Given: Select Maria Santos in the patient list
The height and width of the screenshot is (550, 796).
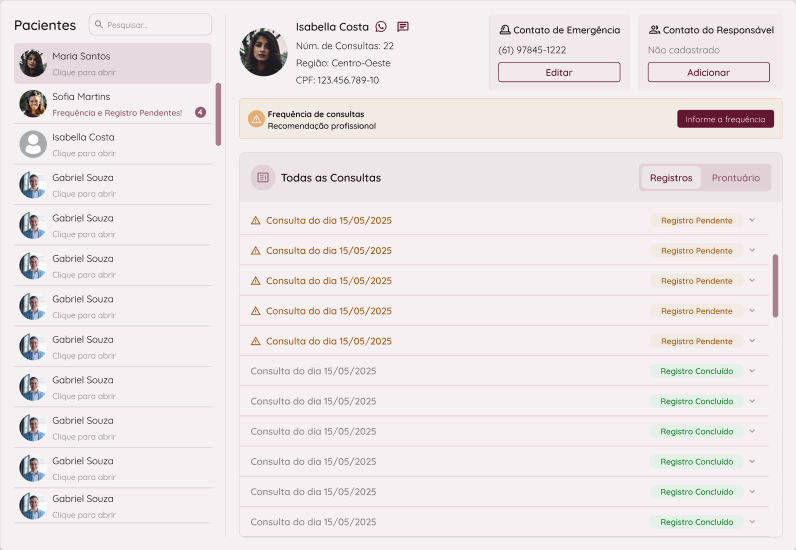Looking at the screenshot, I should (113, 63).
